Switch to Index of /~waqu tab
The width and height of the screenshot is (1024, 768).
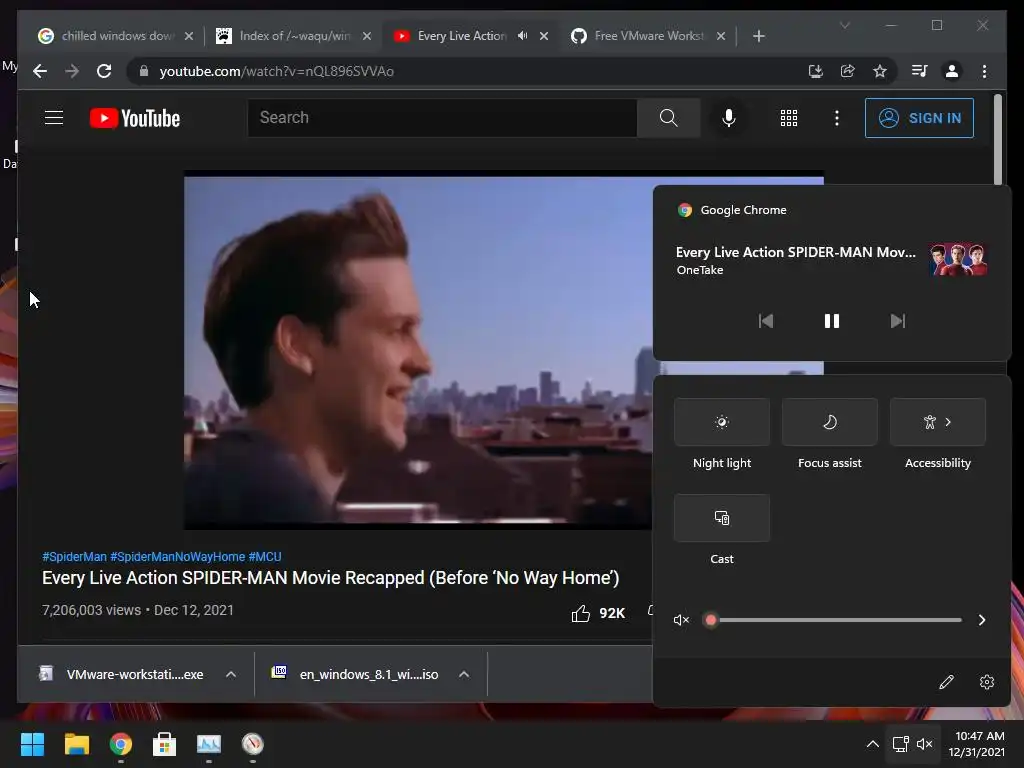point(294,36)
